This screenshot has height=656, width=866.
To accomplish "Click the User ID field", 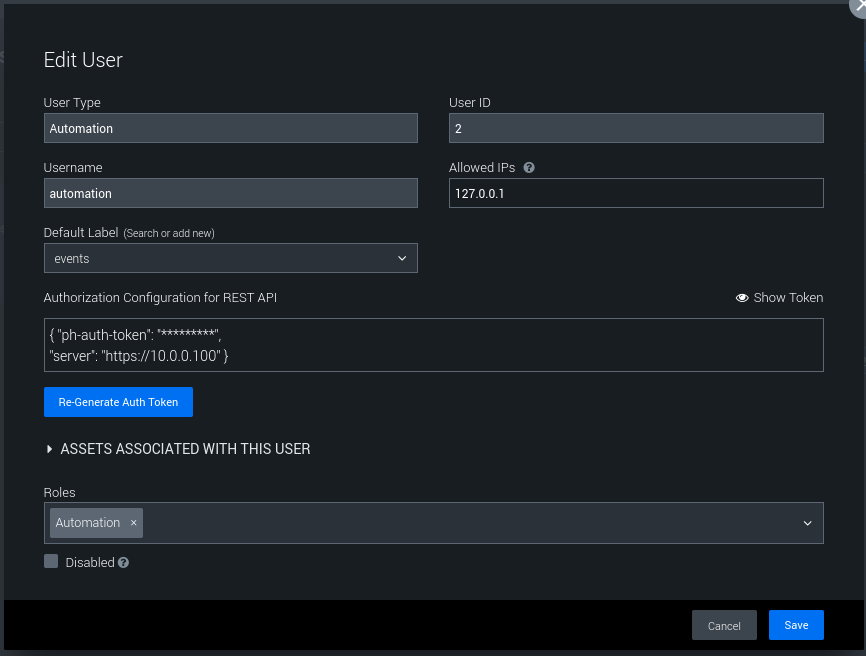I will coord(636,128).
